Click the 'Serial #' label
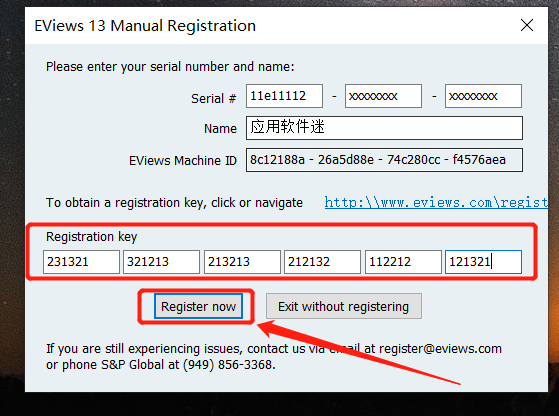 214,98
